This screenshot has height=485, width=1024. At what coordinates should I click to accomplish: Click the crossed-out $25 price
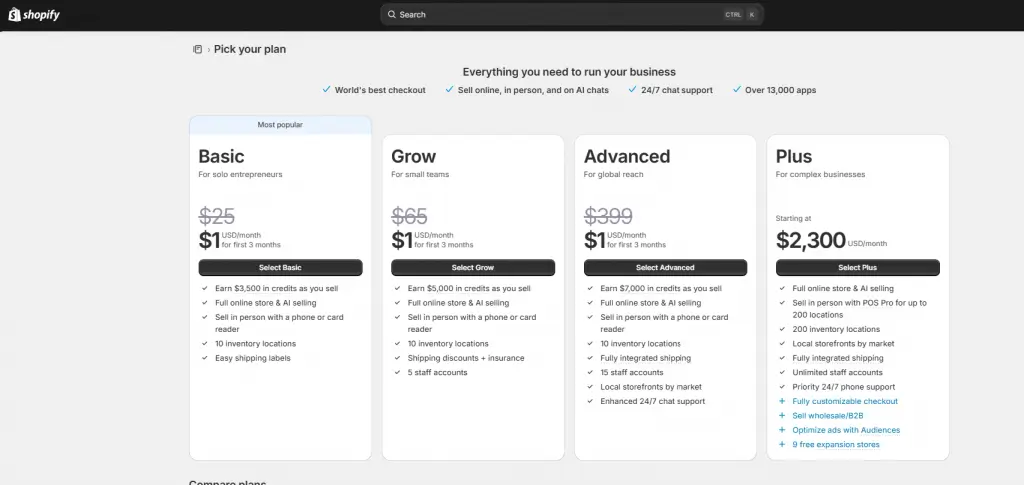pos(217,215)
